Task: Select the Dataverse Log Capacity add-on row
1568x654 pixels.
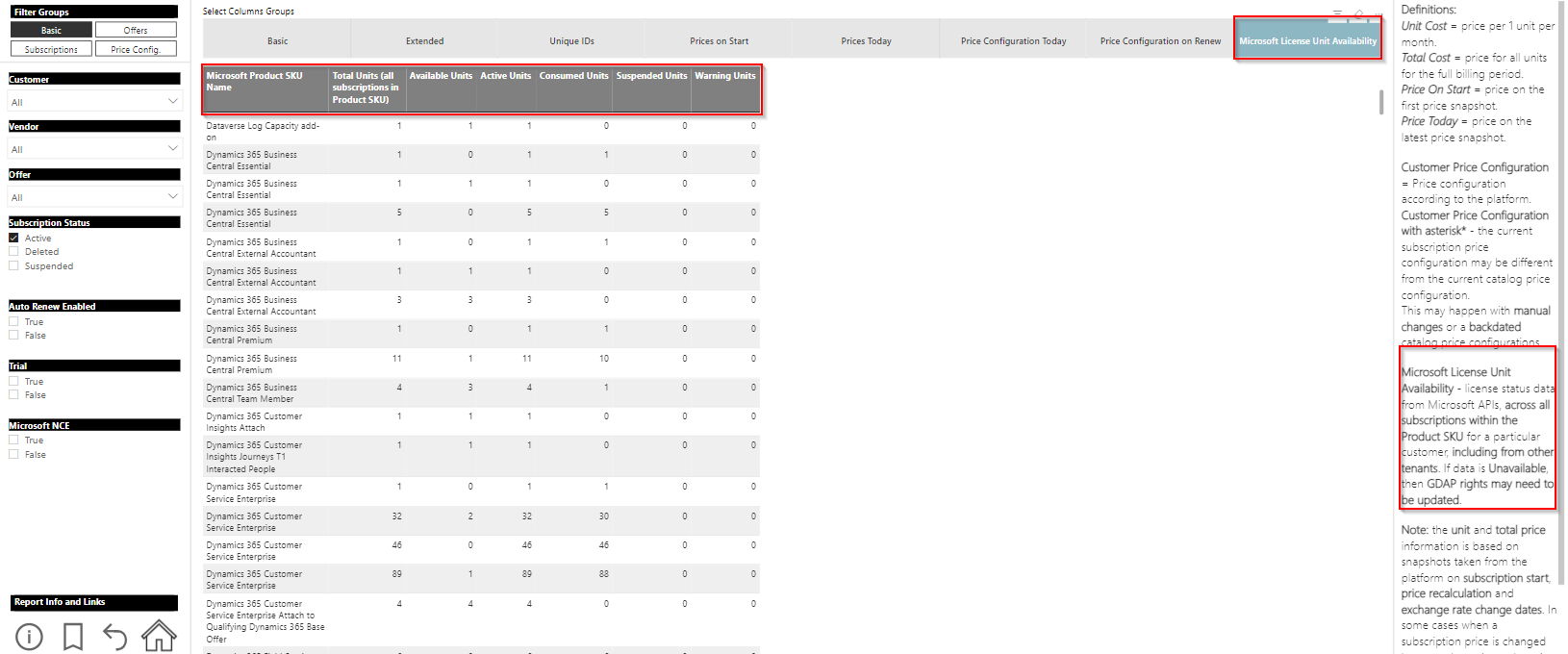Action: point(481,132)
